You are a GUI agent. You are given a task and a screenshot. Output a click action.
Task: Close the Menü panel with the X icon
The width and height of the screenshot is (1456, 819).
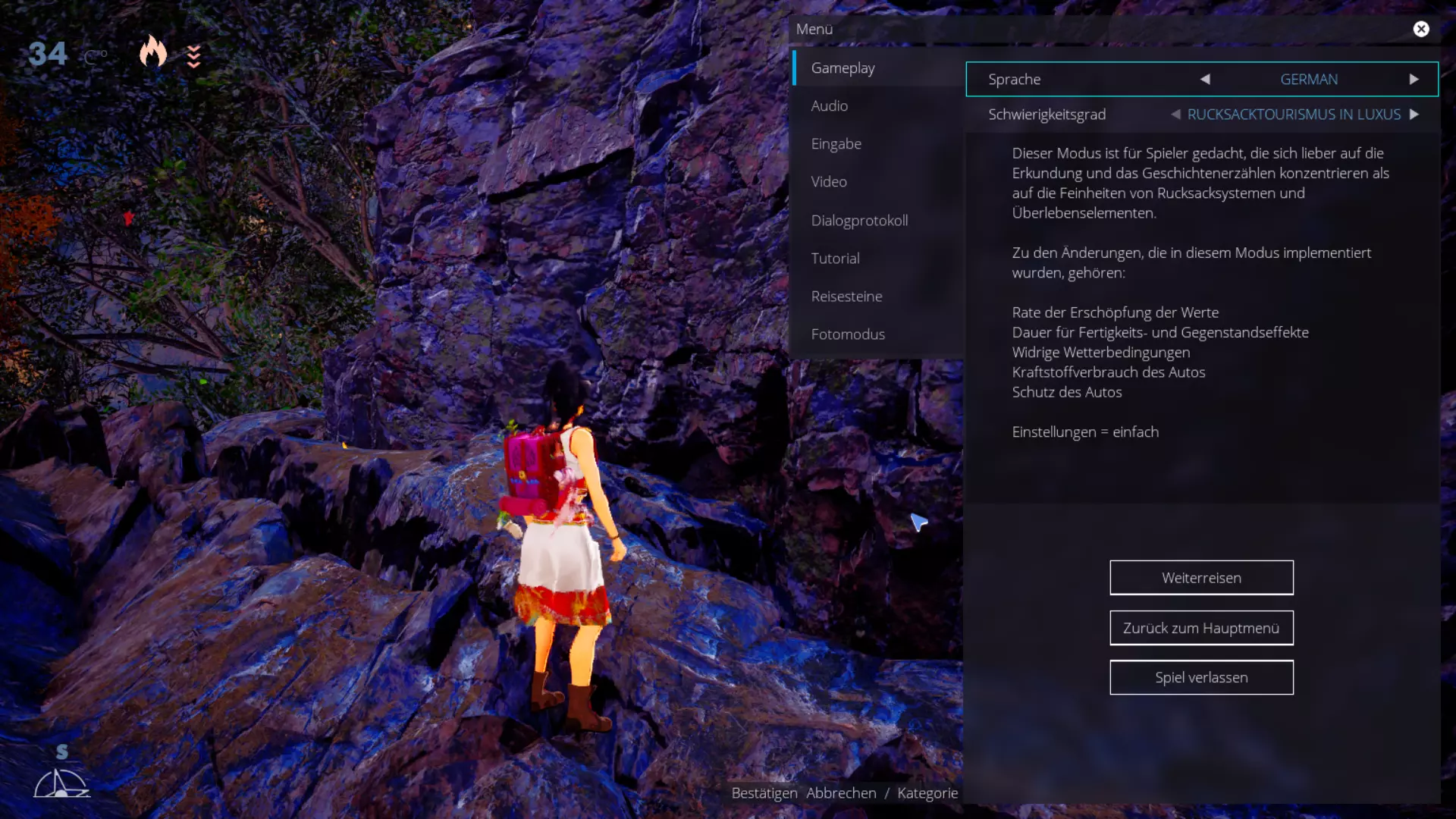(1421, 29)
